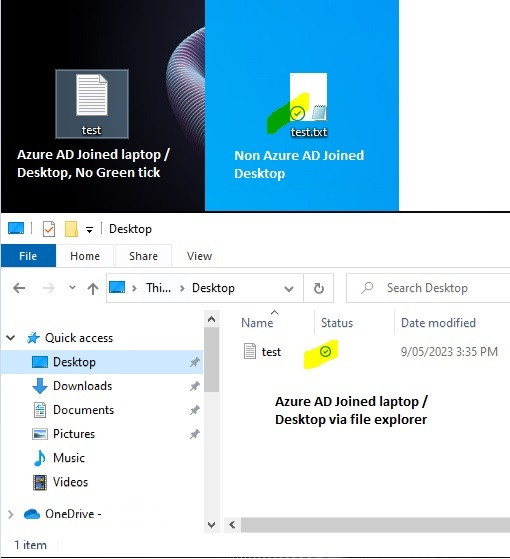Sort files by Name column header
Screen dimensions: 510x559
pos(257,323)
